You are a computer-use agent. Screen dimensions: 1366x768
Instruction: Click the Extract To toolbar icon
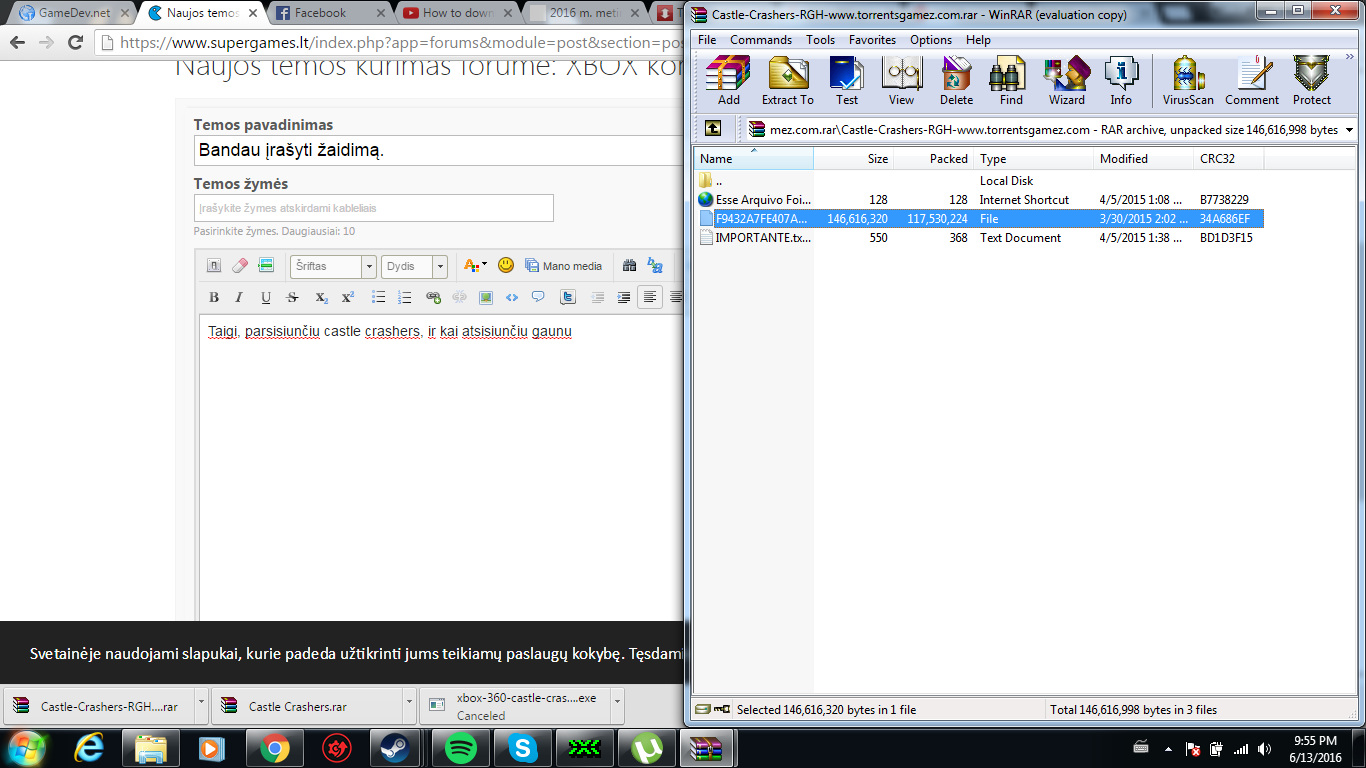787,80
